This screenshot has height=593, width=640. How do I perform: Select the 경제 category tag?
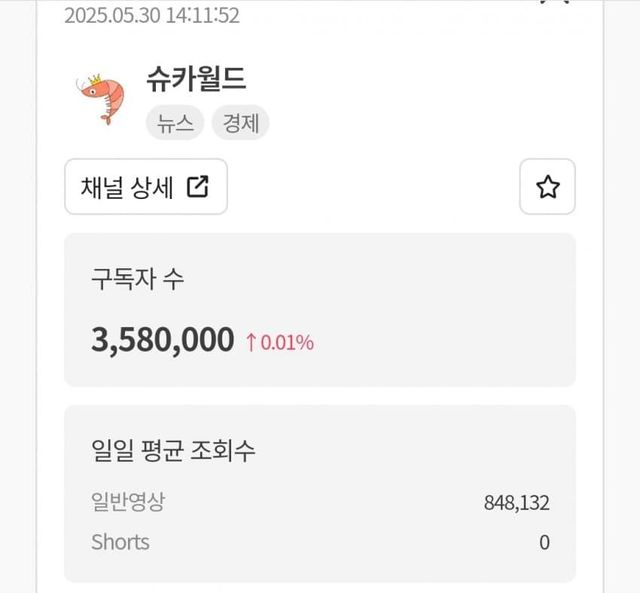pyautogui.click(x=240, y=123)
